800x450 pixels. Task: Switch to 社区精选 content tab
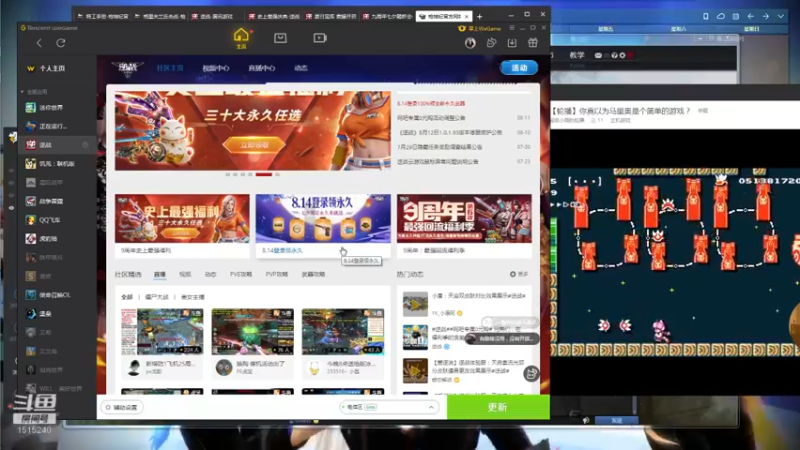click(x=128, y=274)
